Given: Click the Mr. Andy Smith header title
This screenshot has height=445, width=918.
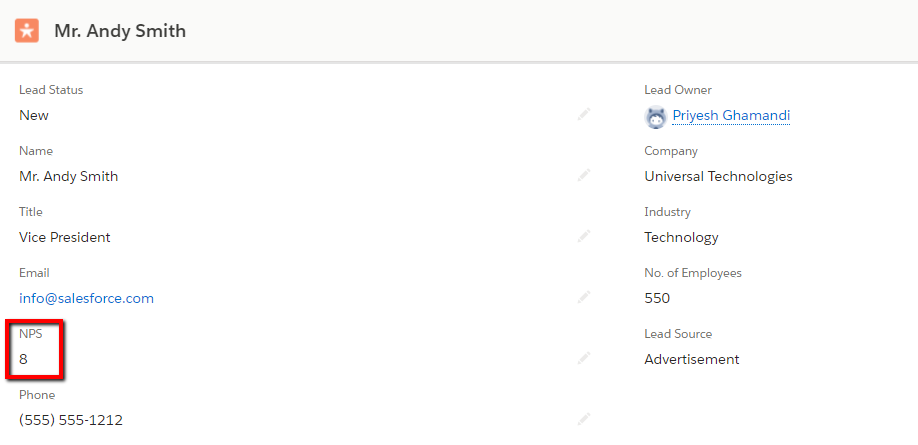Looking at the screenshot, I should coord(120,30).
